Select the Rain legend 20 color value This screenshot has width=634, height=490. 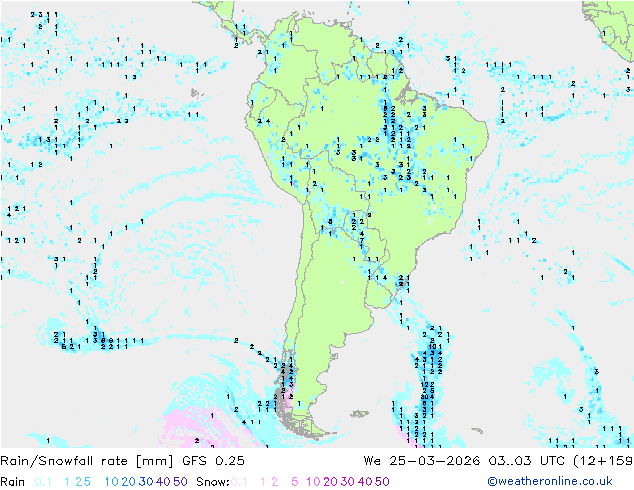coord(129,482)
